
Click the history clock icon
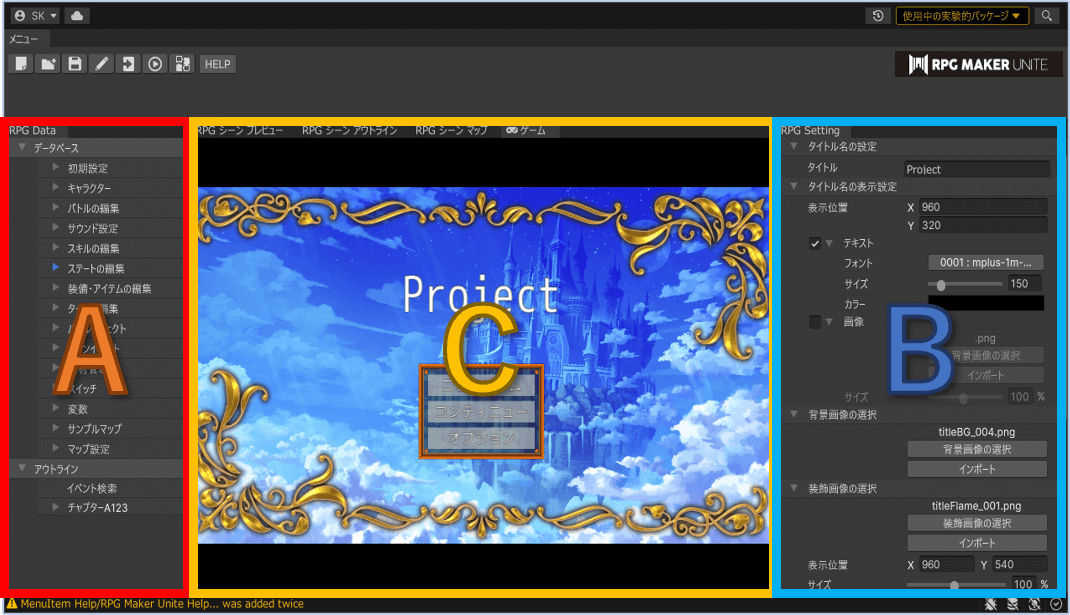coord(877,16)
